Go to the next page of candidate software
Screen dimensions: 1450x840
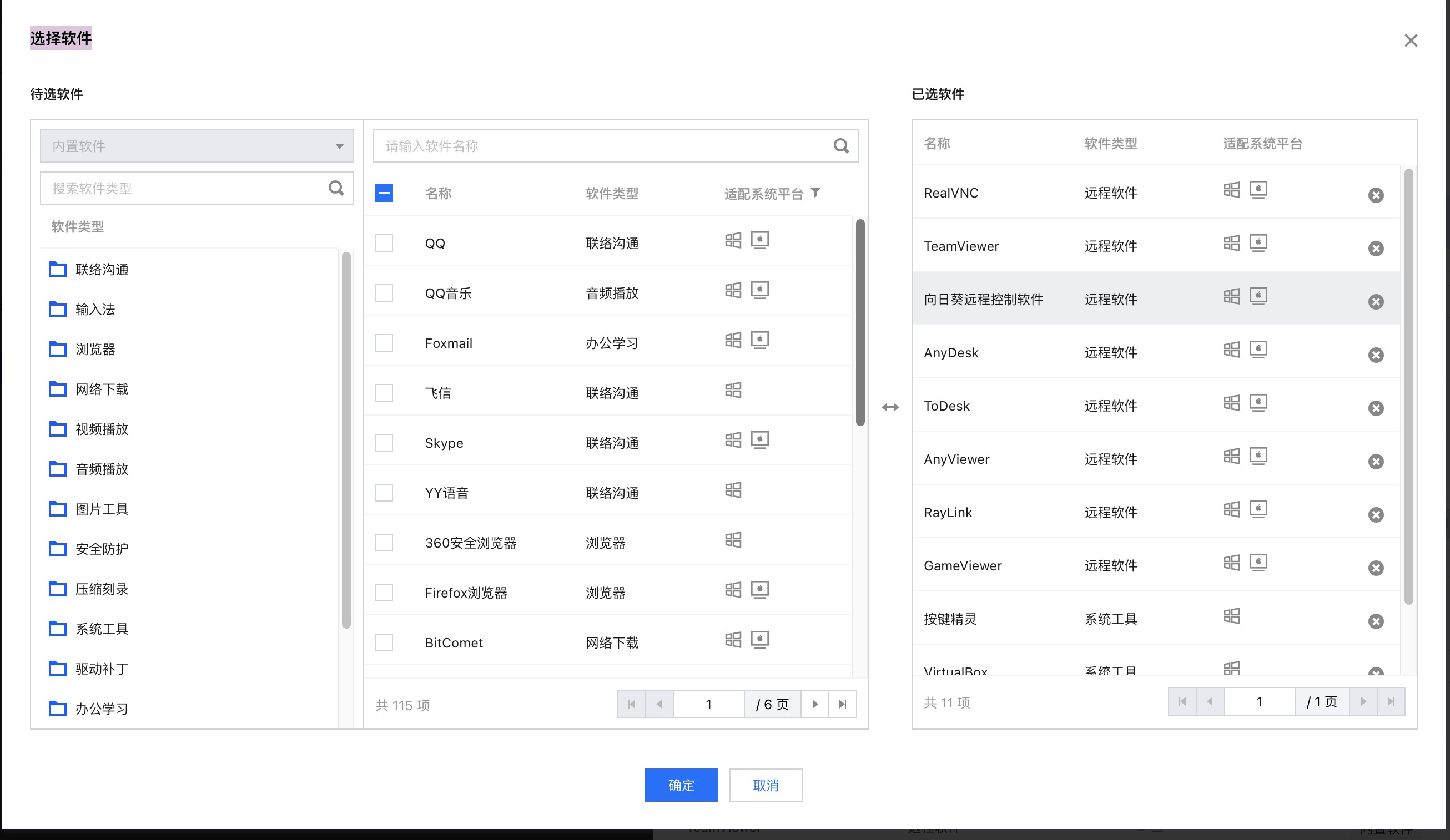pyautogui.click(x=815, y=704)
